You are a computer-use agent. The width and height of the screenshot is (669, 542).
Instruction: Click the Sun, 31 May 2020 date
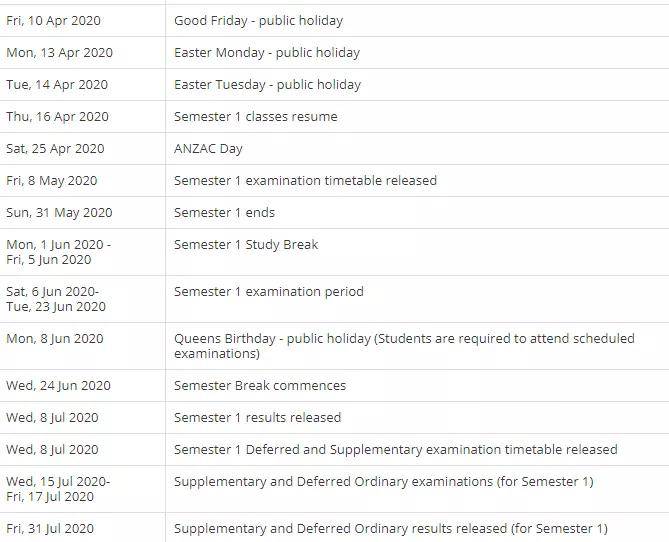click(x=59, y=213)
